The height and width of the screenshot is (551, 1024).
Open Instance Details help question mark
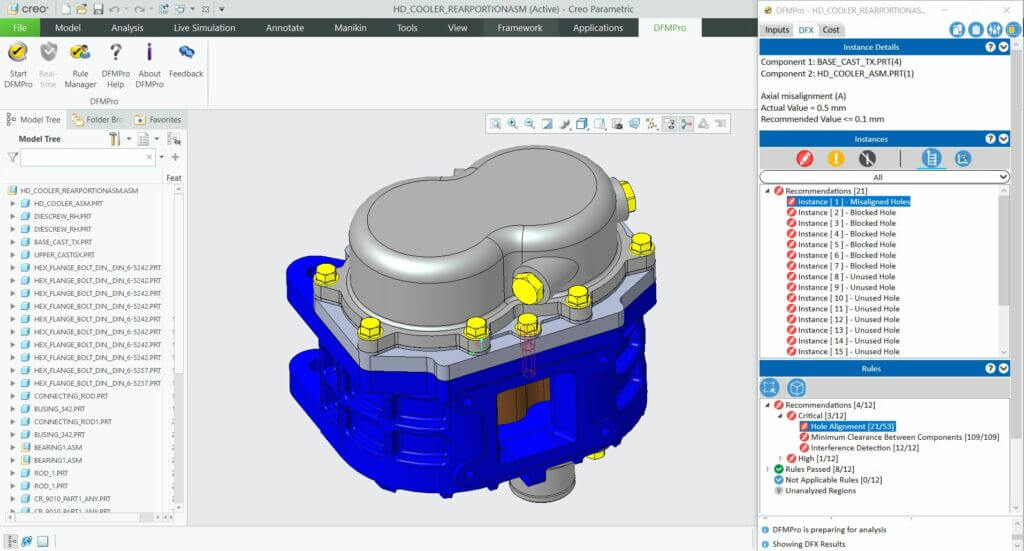coord(990,47)
